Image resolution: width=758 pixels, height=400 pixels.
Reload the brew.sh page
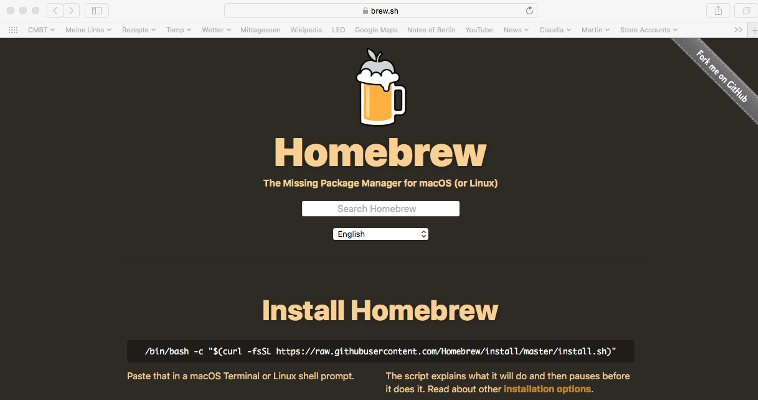coord(529,10)
